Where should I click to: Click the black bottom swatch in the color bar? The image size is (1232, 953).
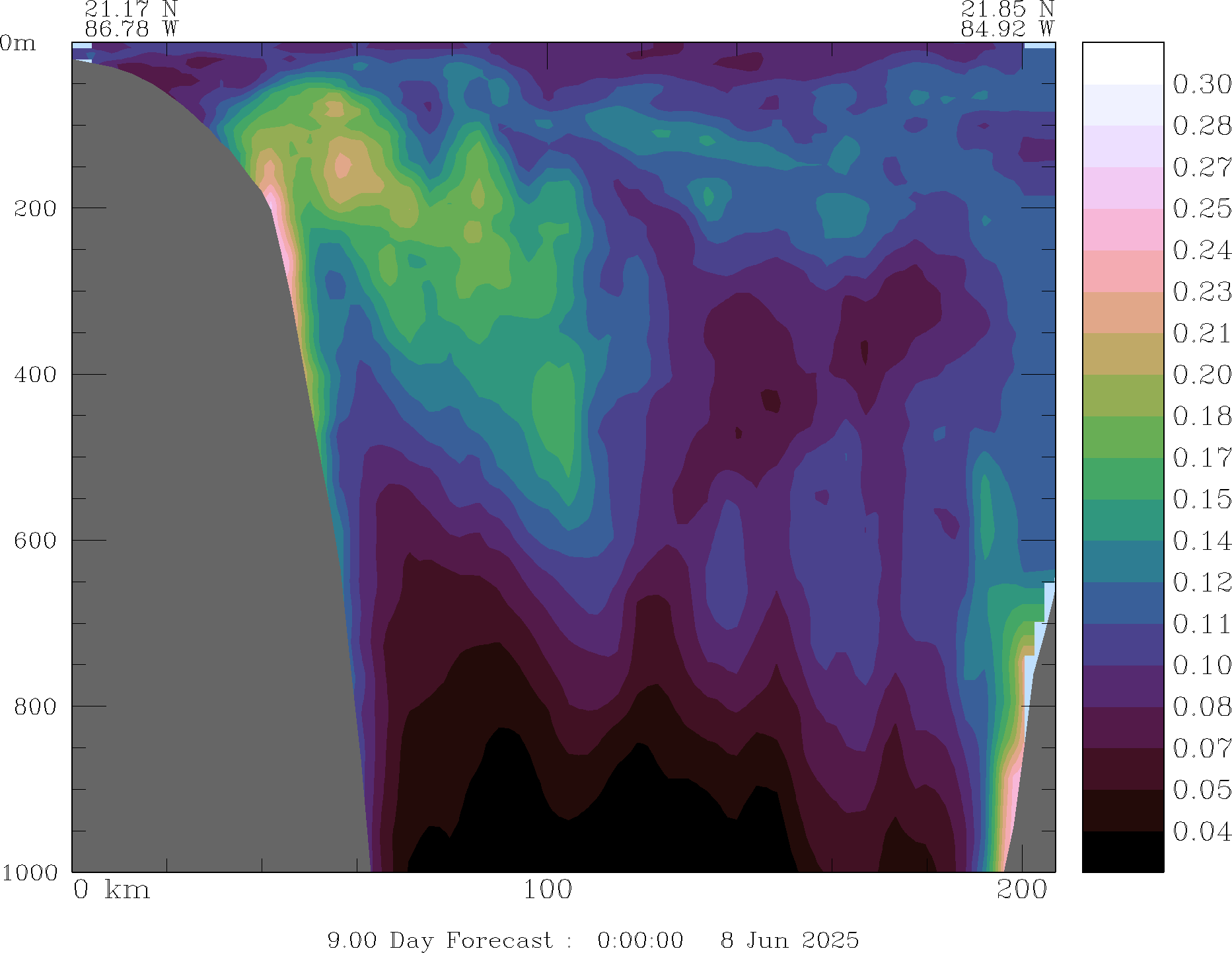tap(1122, 851)
